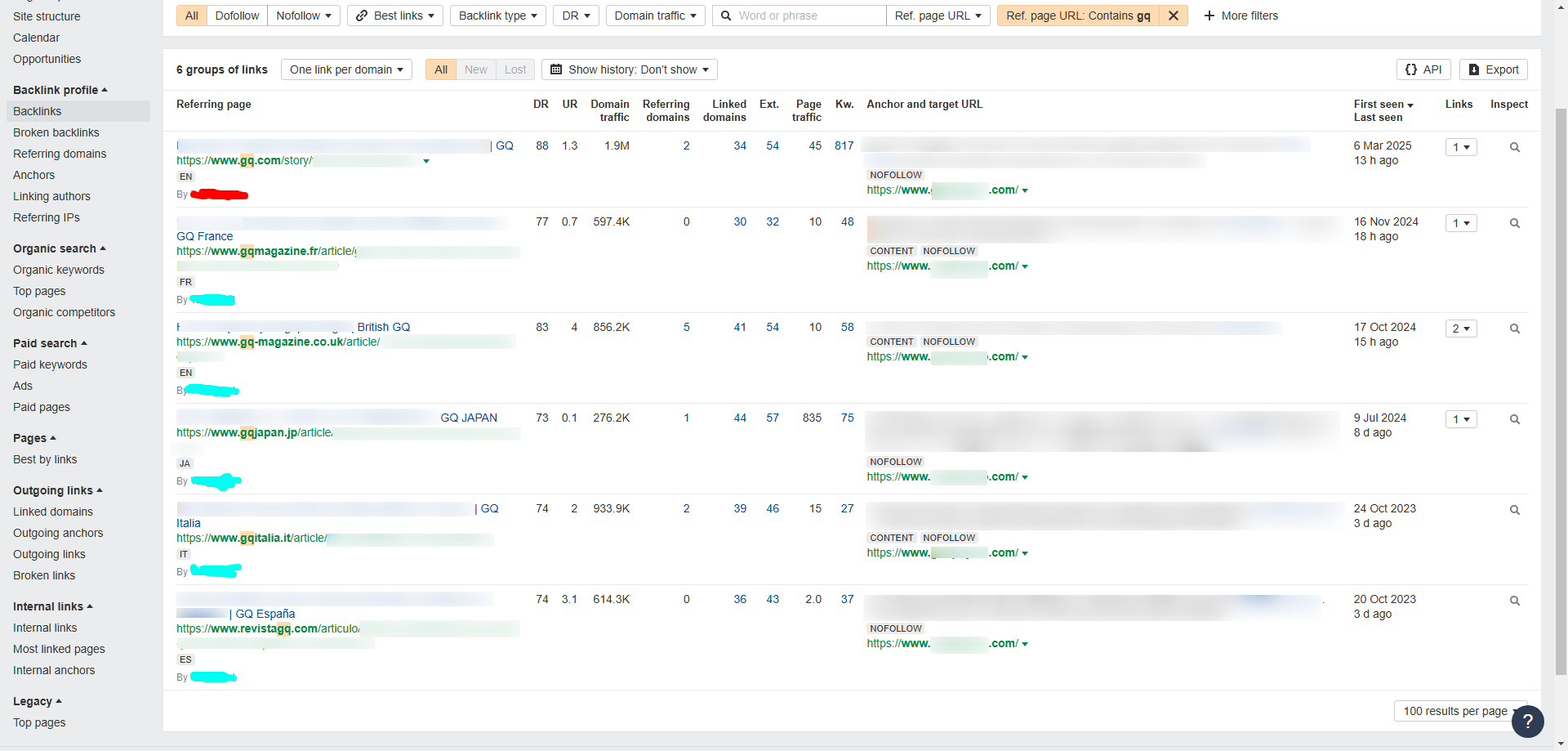Remove the Ref. page URL Contains gq filter

point(1174,16)
